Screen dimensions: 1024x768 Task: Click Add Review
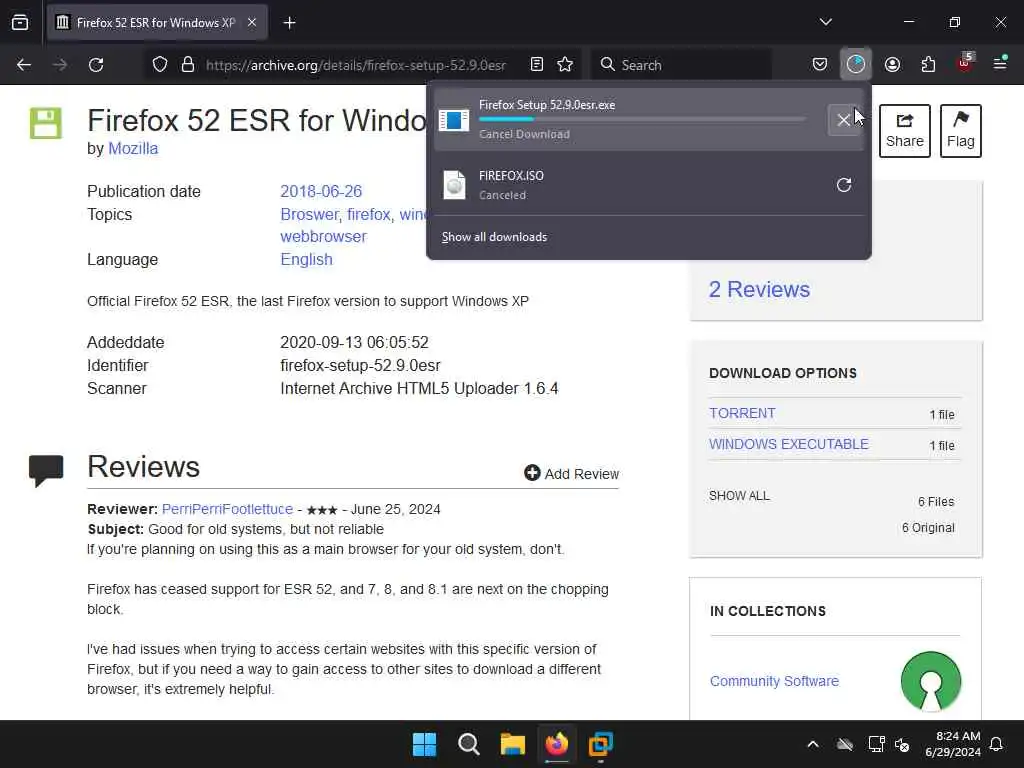571,473
